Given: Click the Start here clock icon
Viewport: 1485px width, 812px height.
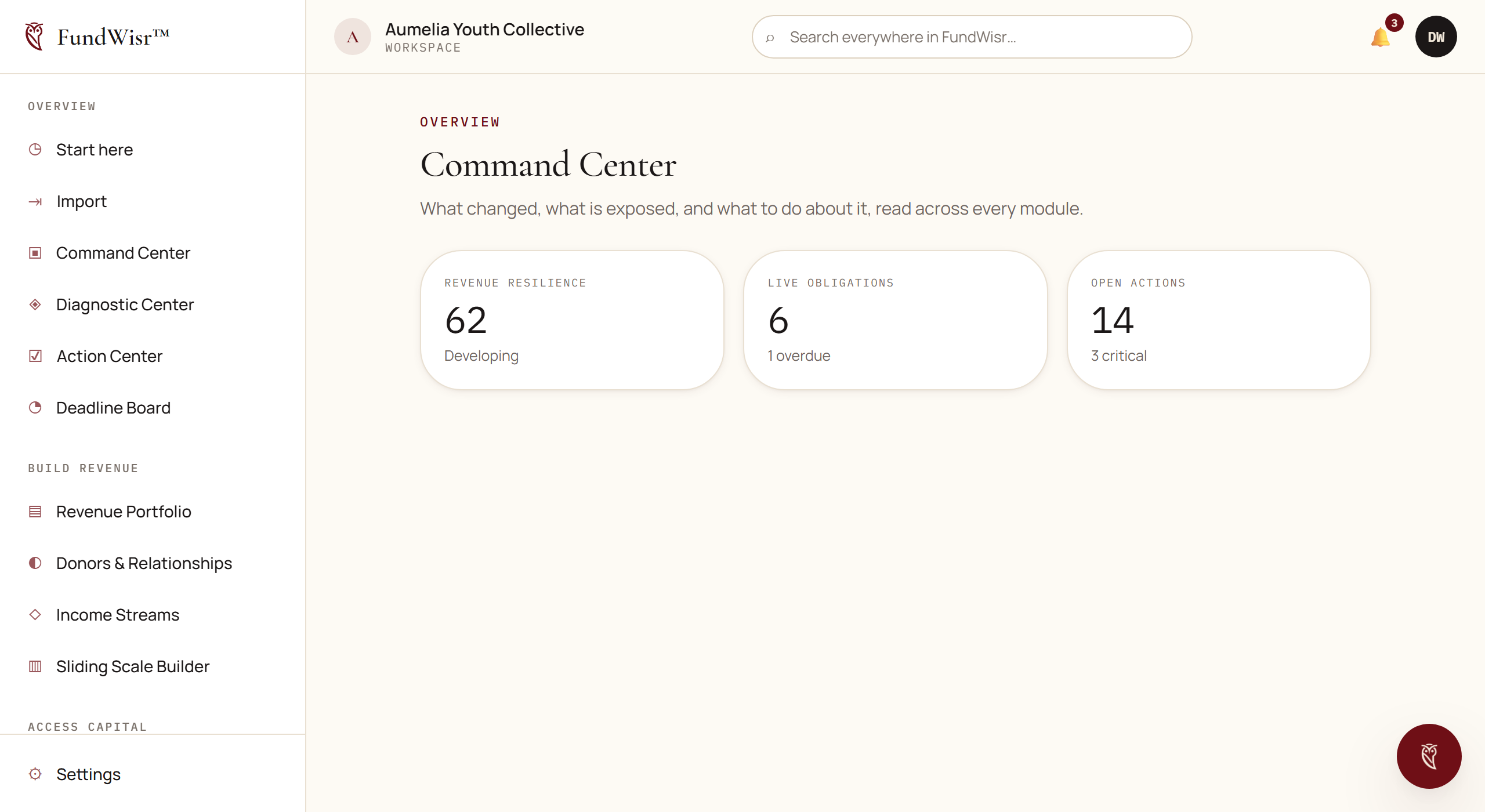Looking at the screenshot, I should tap(35, 150).
